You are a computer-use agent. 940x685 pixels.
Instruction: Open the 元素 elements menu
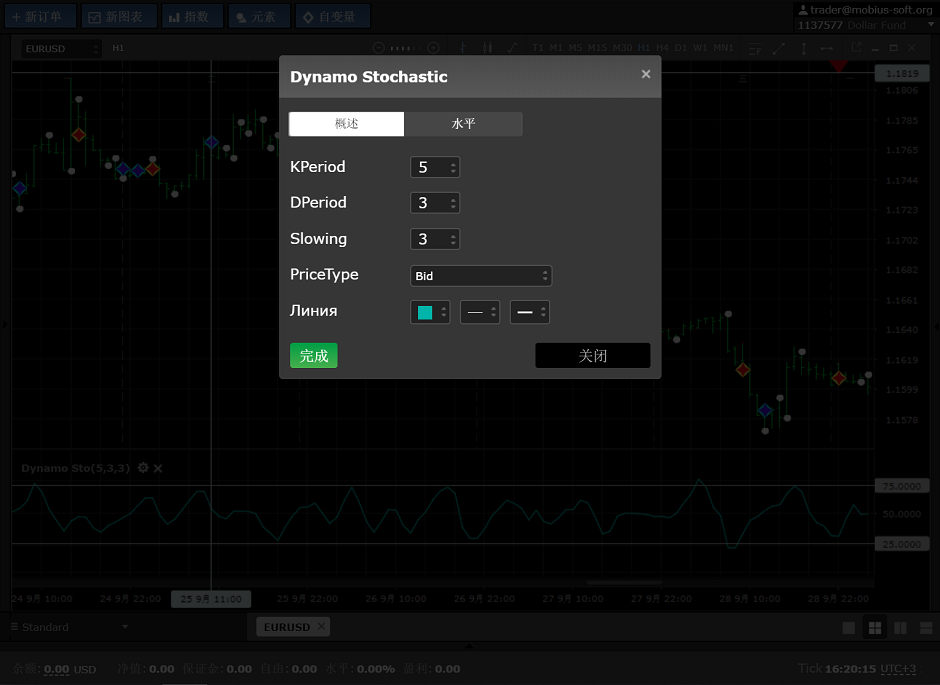pos(259,16)
